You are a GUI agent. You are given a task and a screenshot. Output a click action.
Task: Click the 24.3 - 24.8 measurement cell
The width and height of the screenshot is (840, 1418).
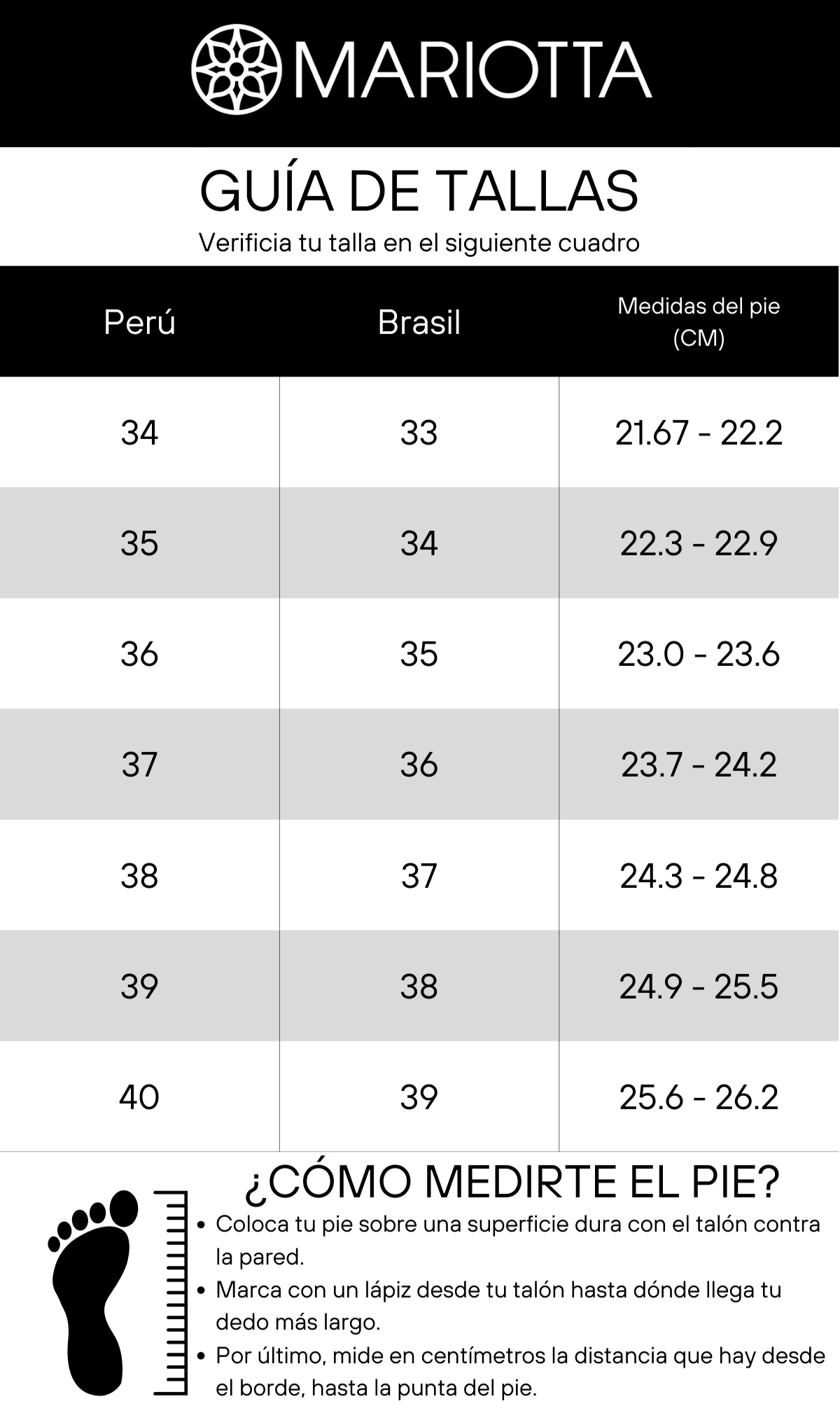[699, 875]
